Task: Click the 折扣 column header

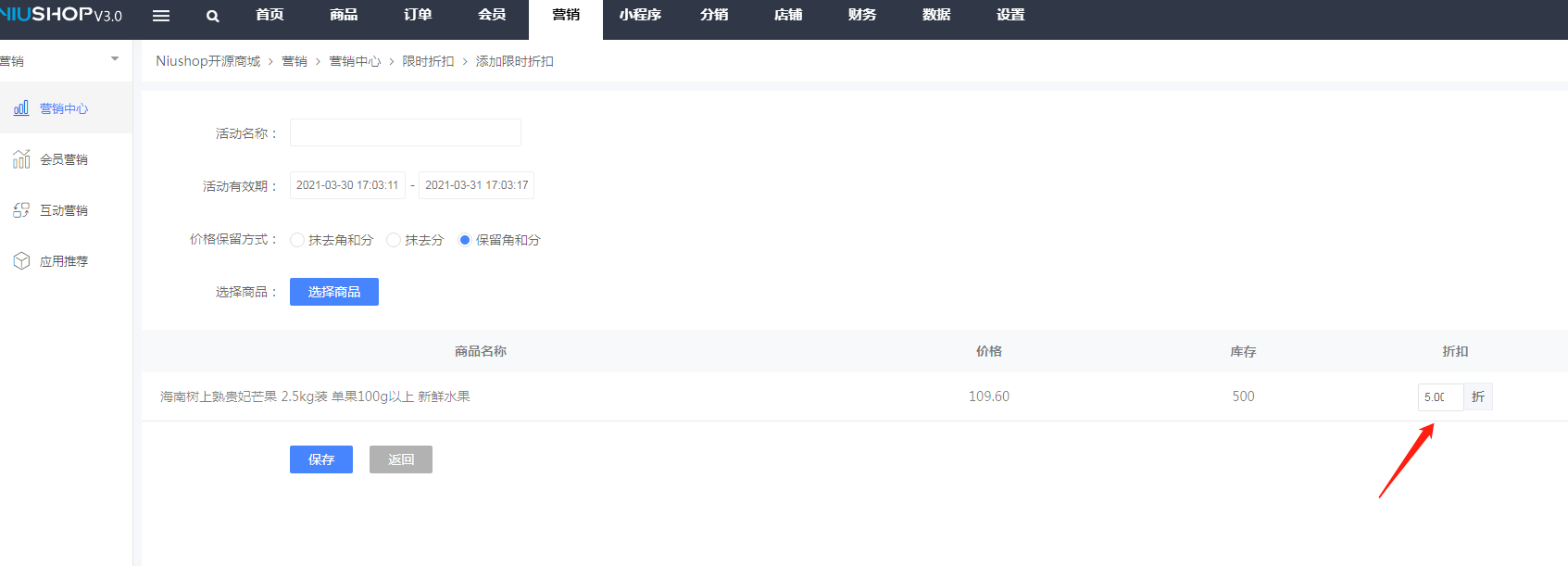Action: [1455, 351]
